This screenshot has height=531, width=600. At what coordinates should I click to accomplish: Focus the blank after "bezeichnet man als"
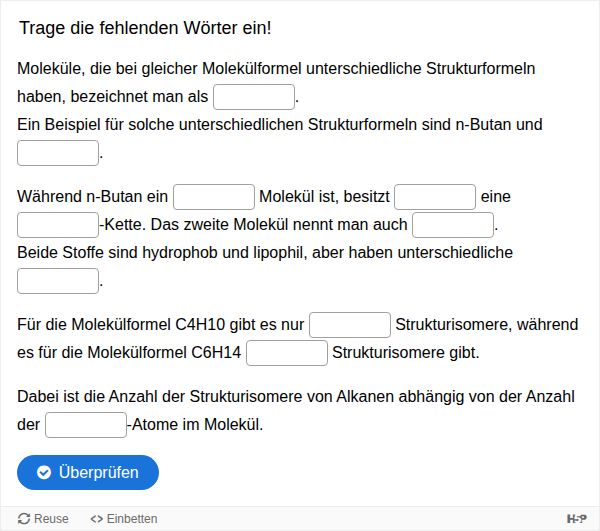(254, 97)
